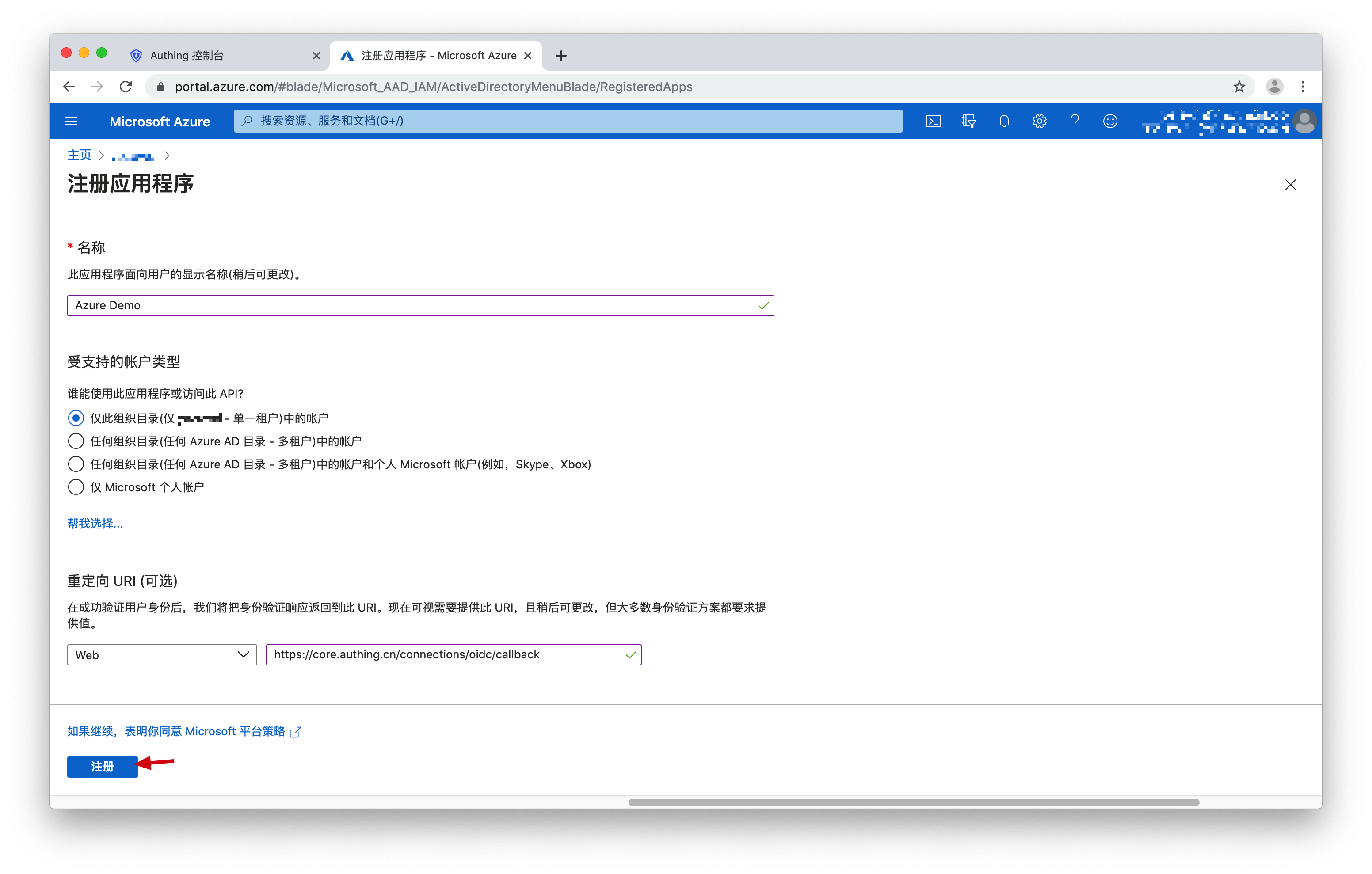Viewport: 1372px width, 874px height.
Task: Expand the Web platform dropdown
Action: coord(162,655)
